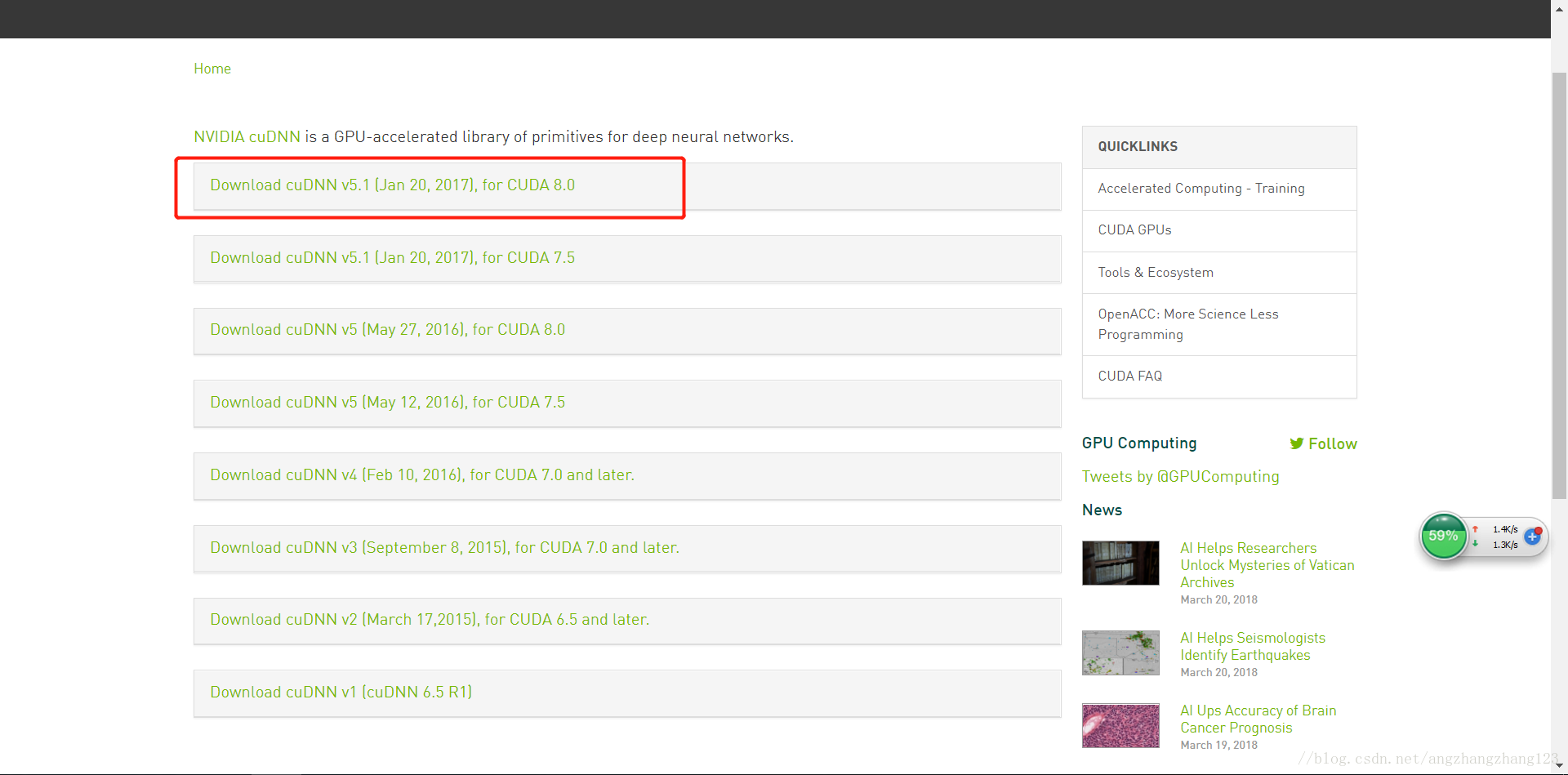1568x775 pixels.
Task: Click the News heading
Action: (1102, 510)
